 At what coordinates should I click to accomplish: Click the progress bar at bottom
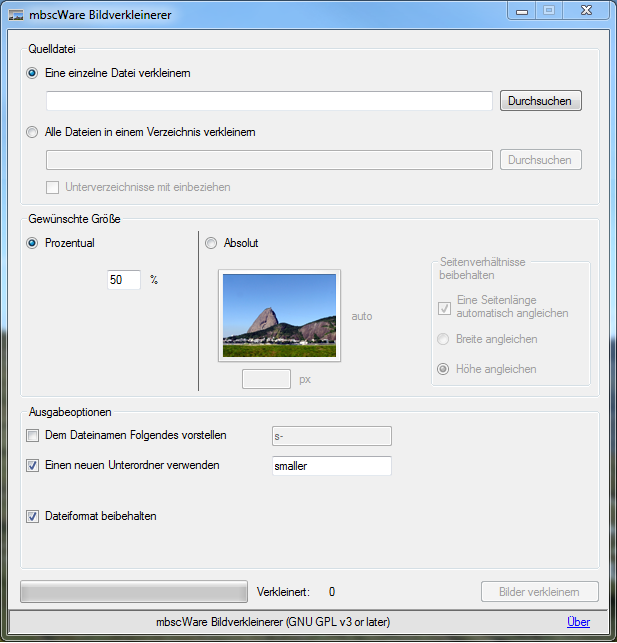pos(134,591)
